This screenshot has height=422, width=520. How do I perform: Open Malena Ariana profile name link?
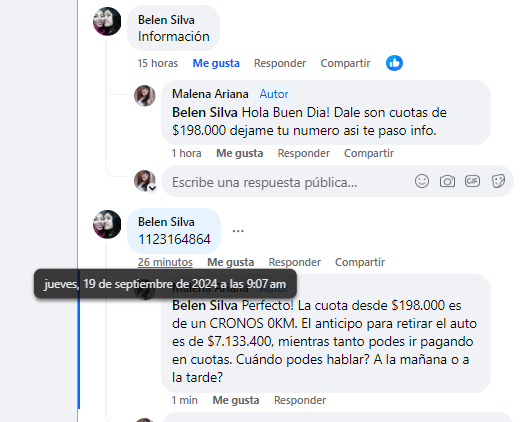click(210, 94)
